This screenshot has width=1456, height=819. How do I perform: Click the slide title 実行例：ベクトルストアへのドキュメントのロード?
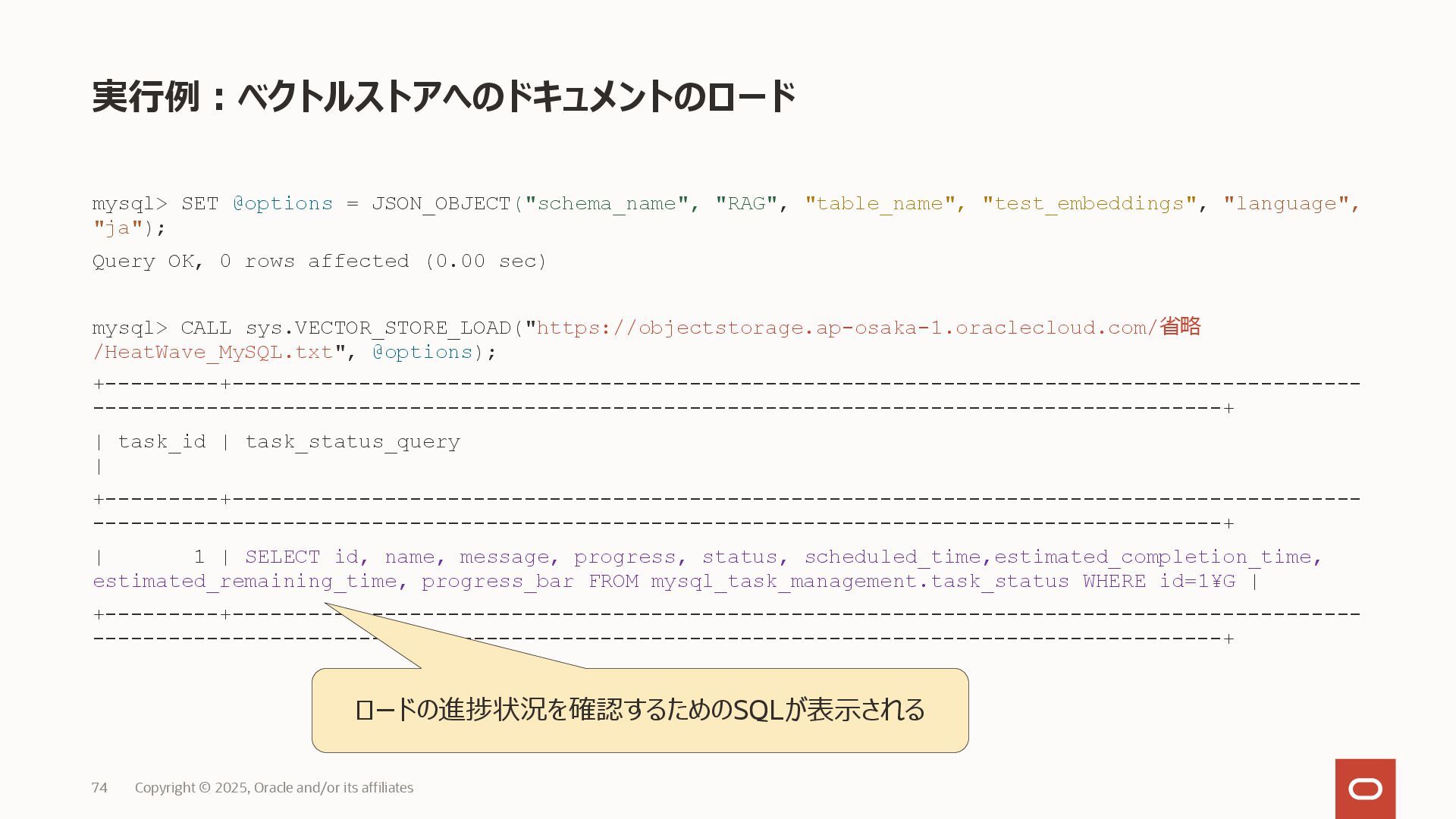point(444,97)
